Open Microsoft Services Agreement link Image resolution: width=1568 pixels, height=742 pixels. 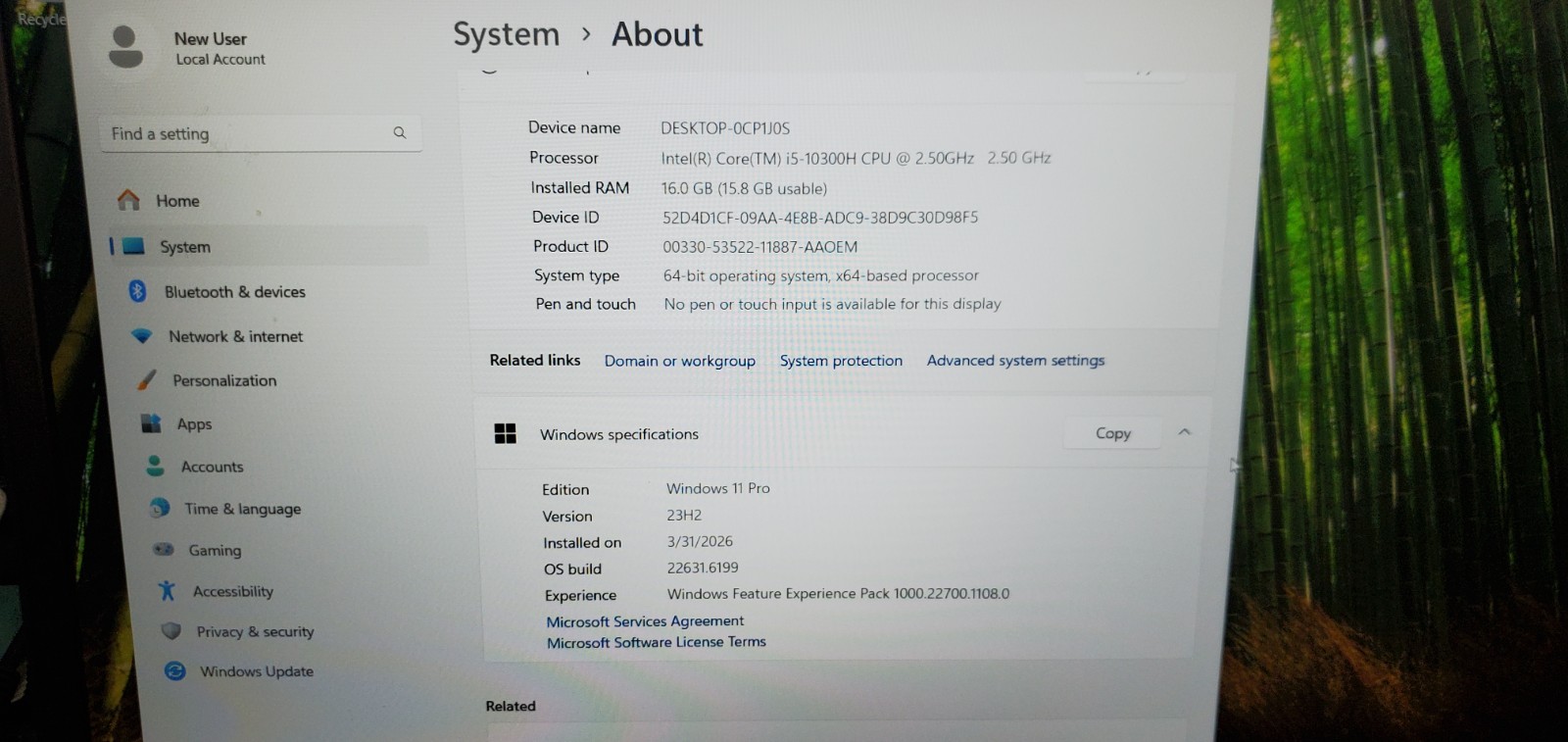645,621
